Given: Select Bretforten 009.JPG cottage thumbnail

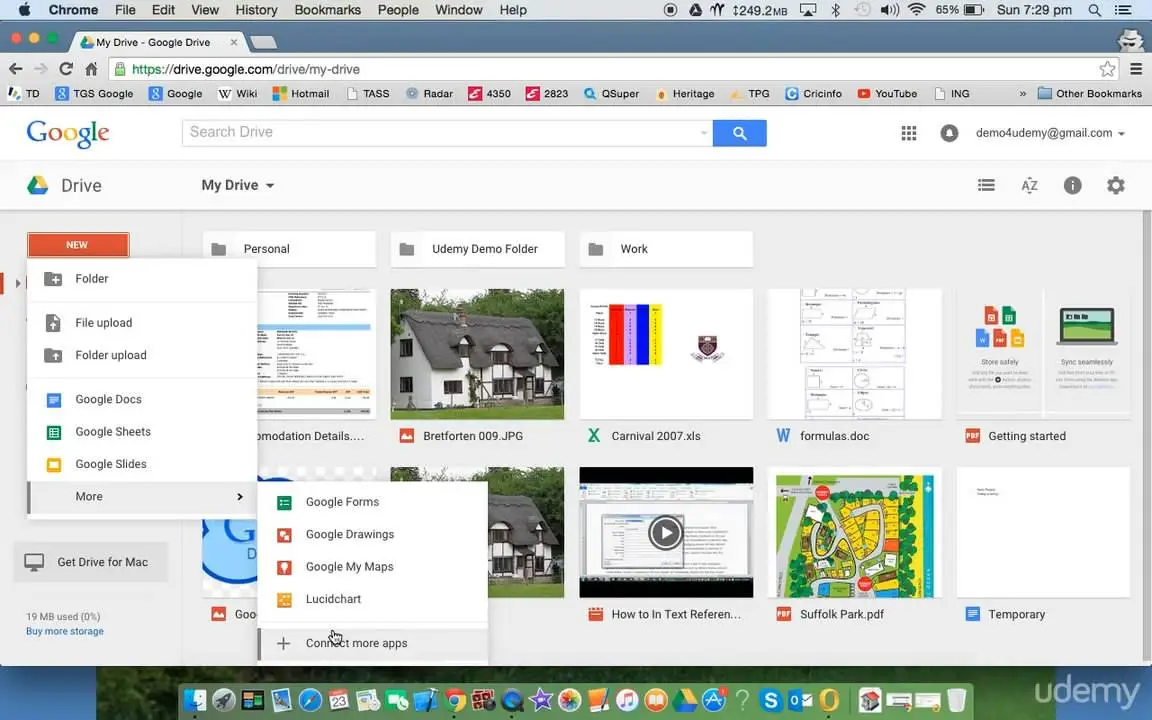Looking at the screenshot, I should click(478, 354).
